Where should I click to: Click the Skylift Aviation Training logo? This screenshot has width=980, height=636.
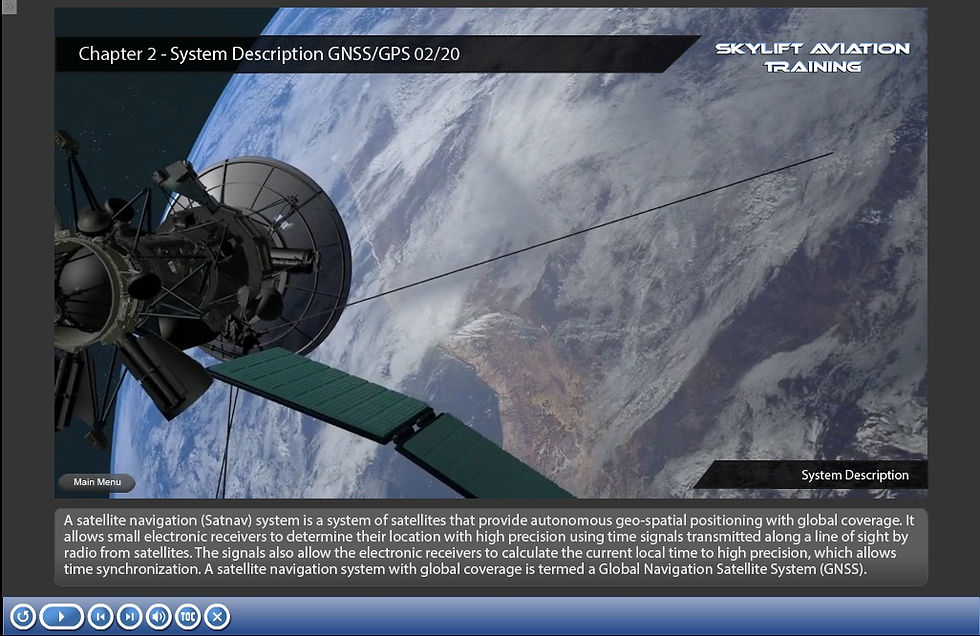pyautogui.click(x=812, y=57)
